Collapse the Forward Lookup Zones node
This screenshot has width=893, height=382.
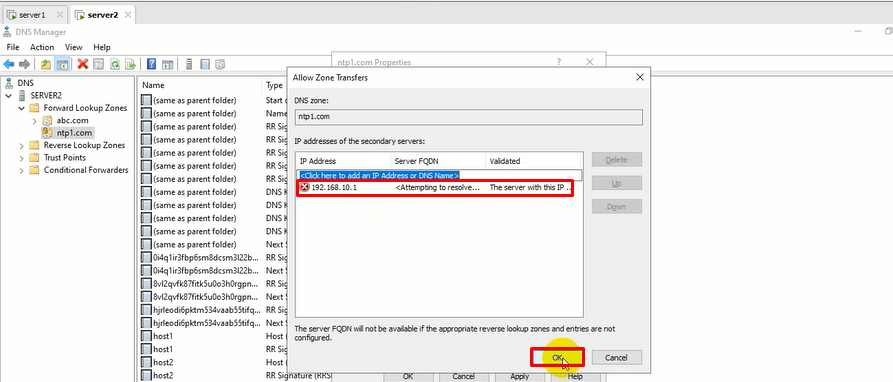pyautogui.click(x=22, y=108)
